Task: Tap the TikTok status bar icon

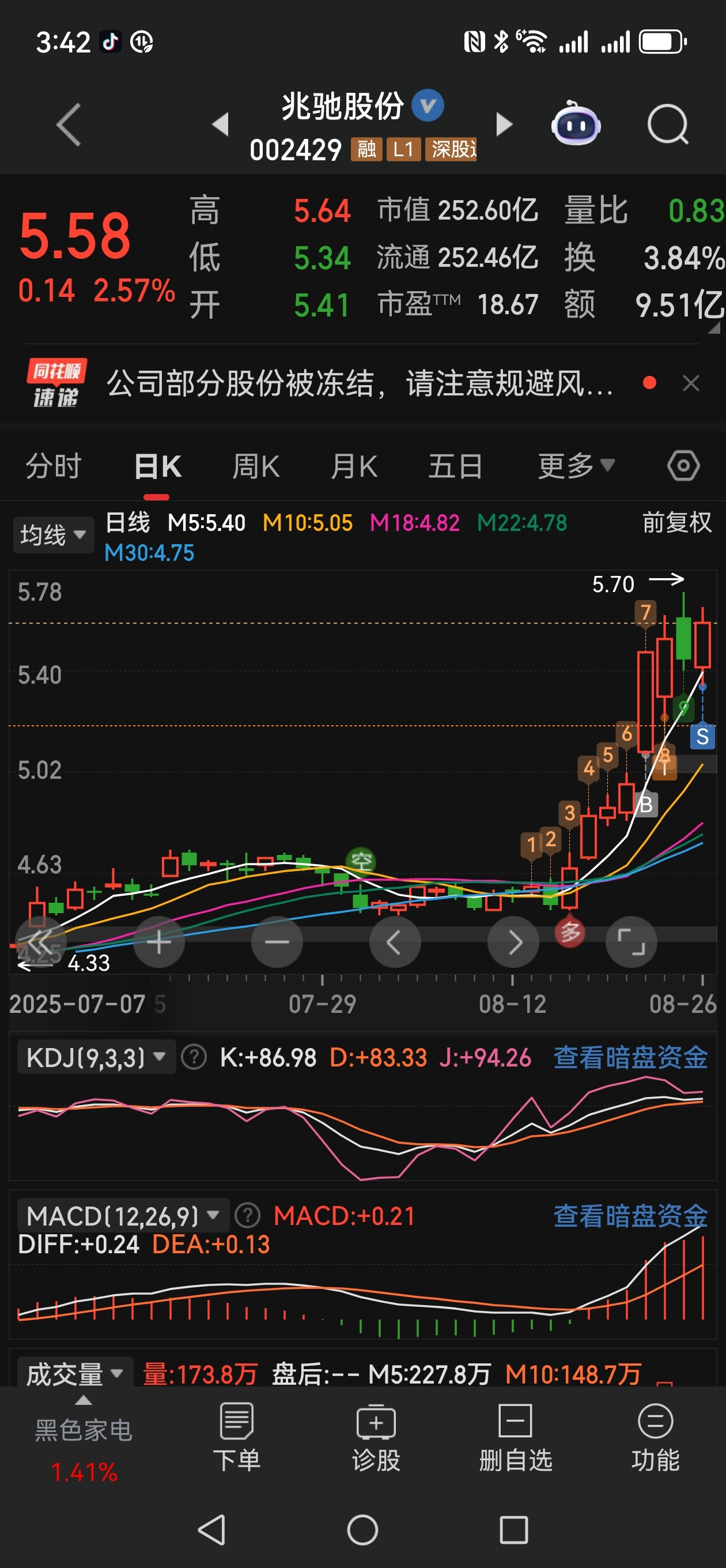Action: pyautogui.click(x=110, y=42)
